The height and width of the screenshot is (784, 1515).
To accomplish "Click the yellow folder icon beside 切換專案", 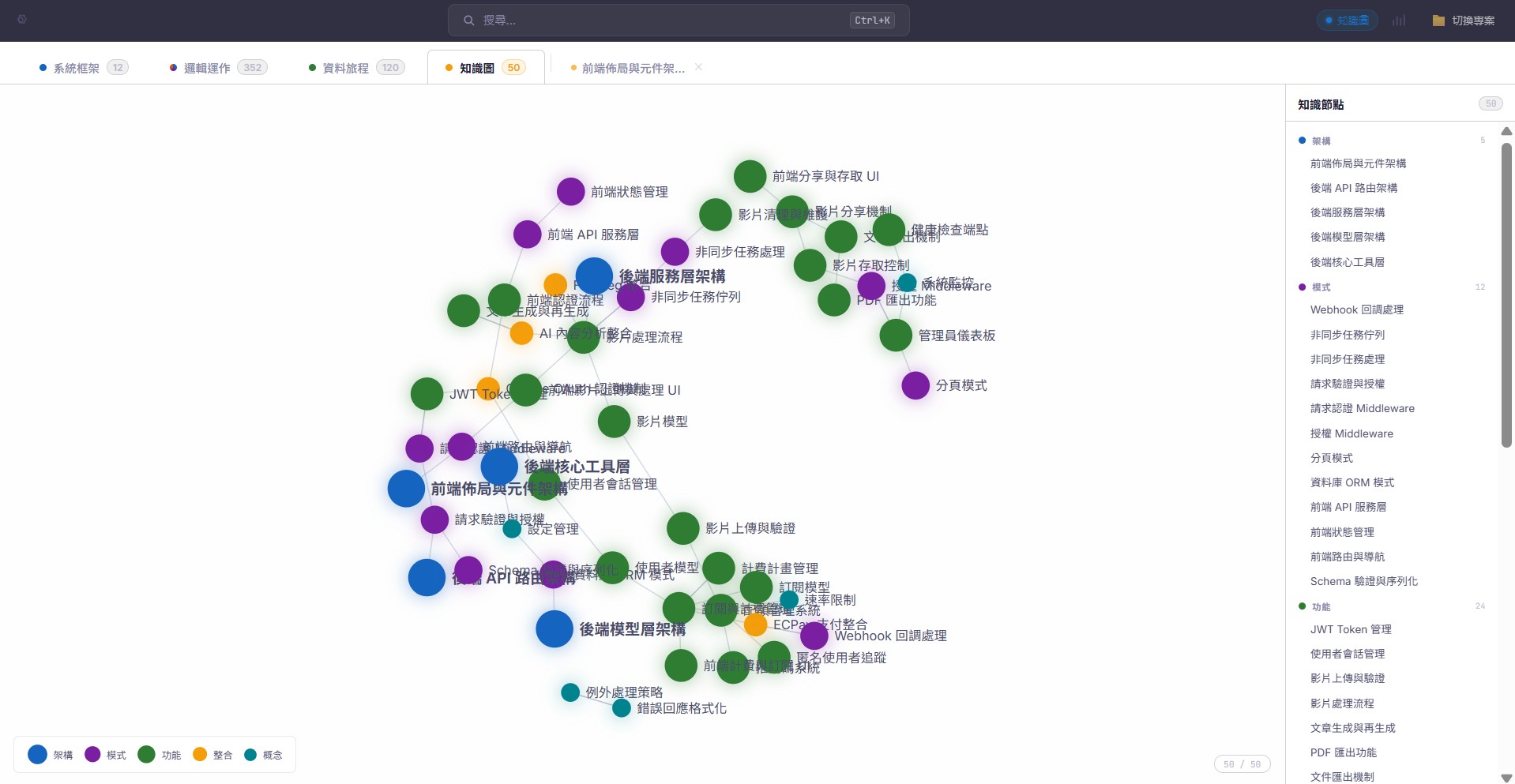I will [x=1439, y=20].
